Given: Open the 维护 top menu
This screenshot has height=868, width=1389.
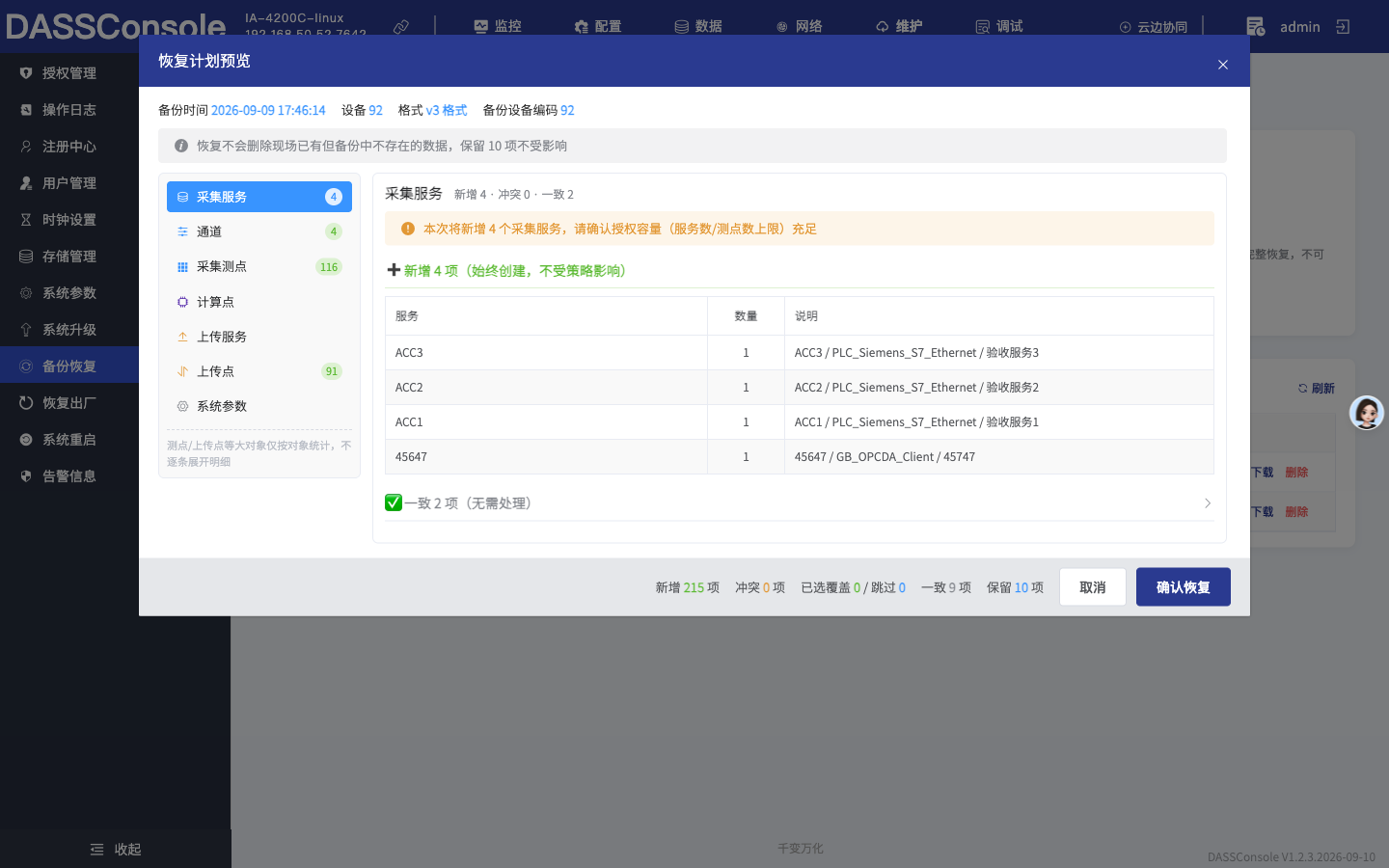Looking at the screenshot, I should tap(899, 27).
